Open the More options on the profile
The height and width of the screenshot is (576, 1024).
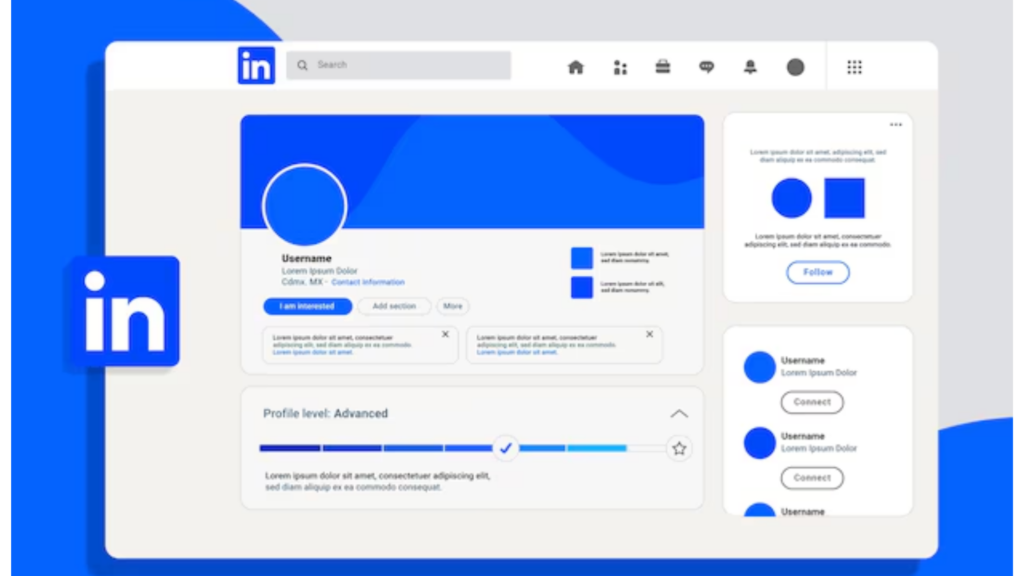452,306
